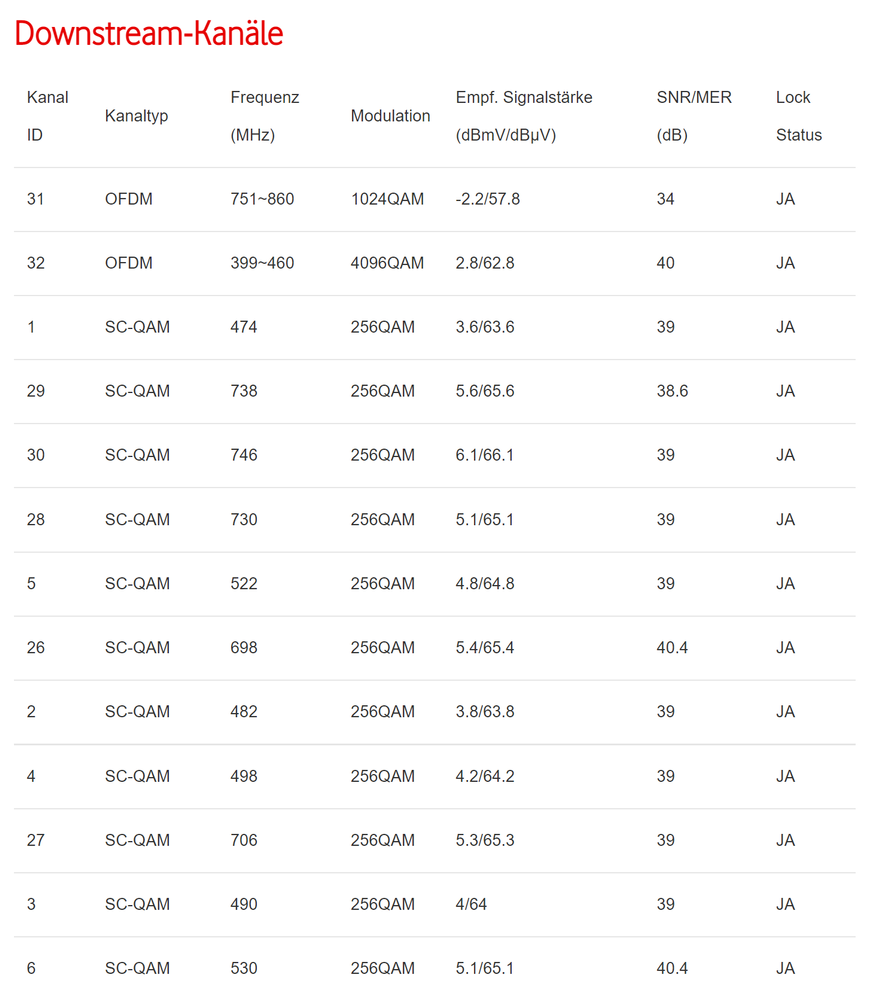Image resolution: width=875 pixels, height=999 pixels.
Task: Click frequency range 751~860
Action: click(262, 199)
